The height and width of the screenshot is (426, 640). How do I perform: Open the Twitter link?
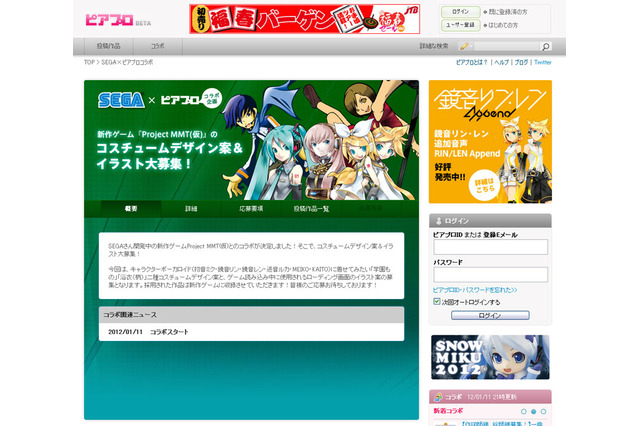[542, 62]
